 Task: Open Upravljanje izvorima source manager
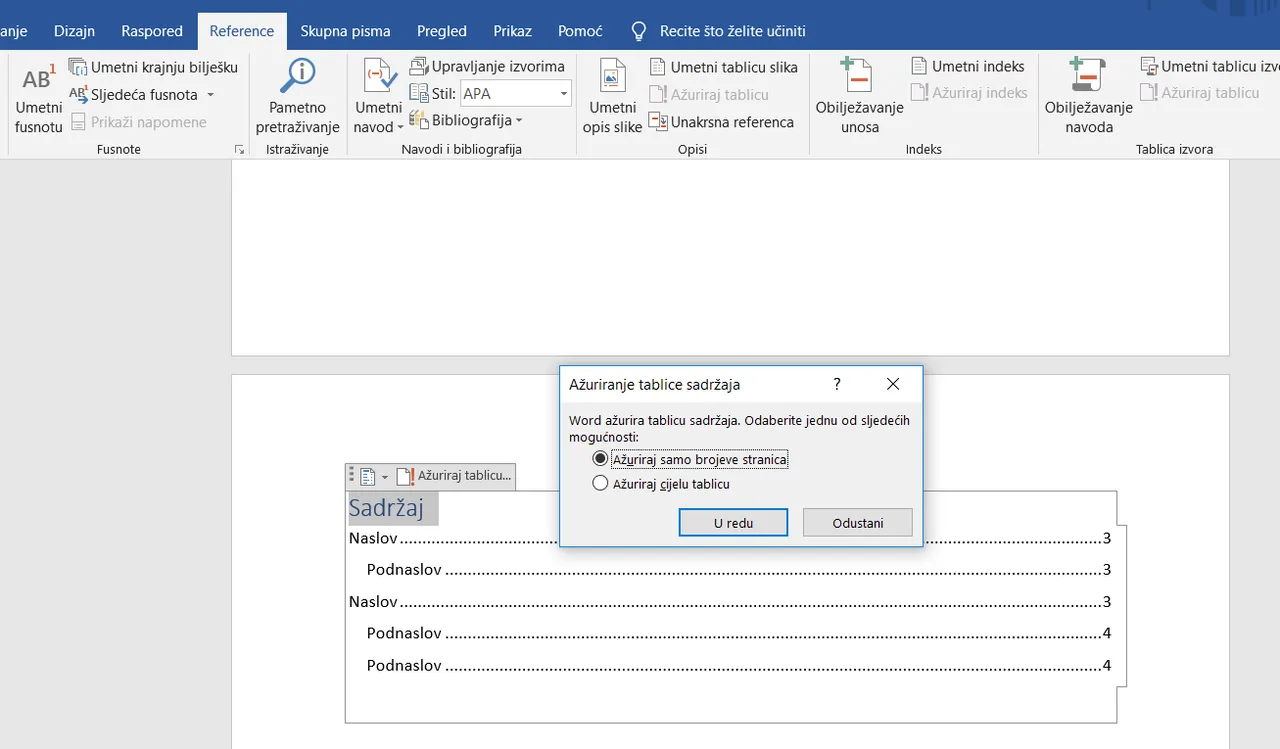click(x=488, y=66)
